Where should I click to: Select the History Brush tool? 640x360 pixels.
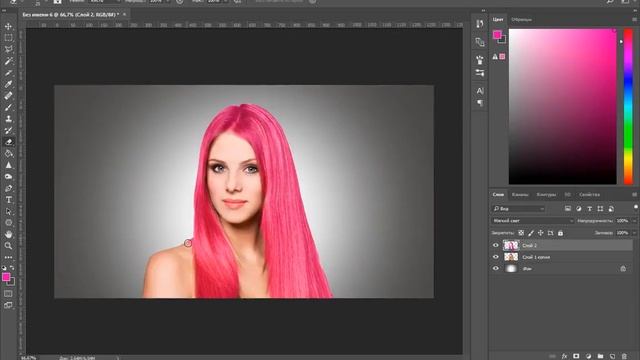8,131
